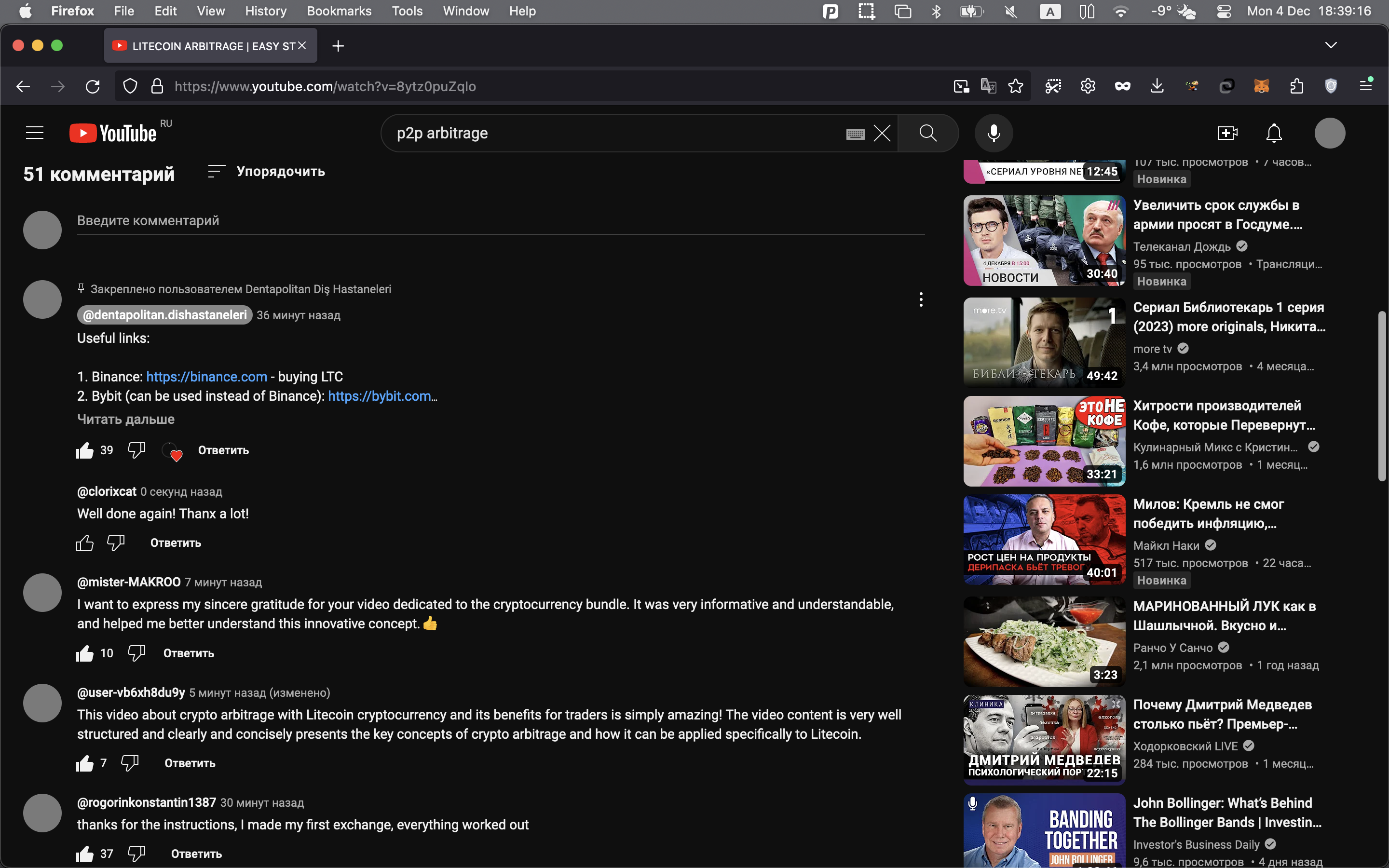
Task: Open pinned comment three-dot menu
Action: (921, 299)
